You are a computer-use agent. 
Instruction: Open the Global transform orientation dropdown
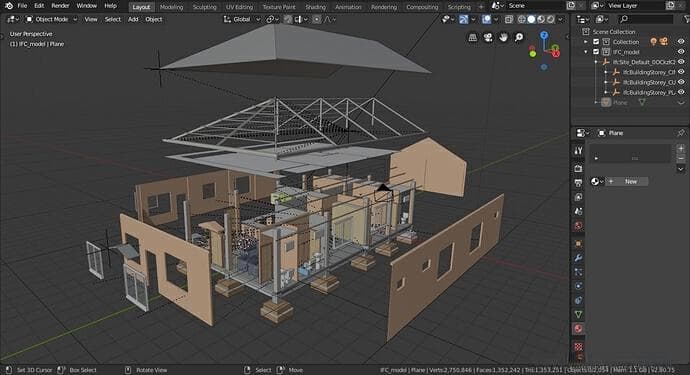pyautogui.click(x=242, y=19)
